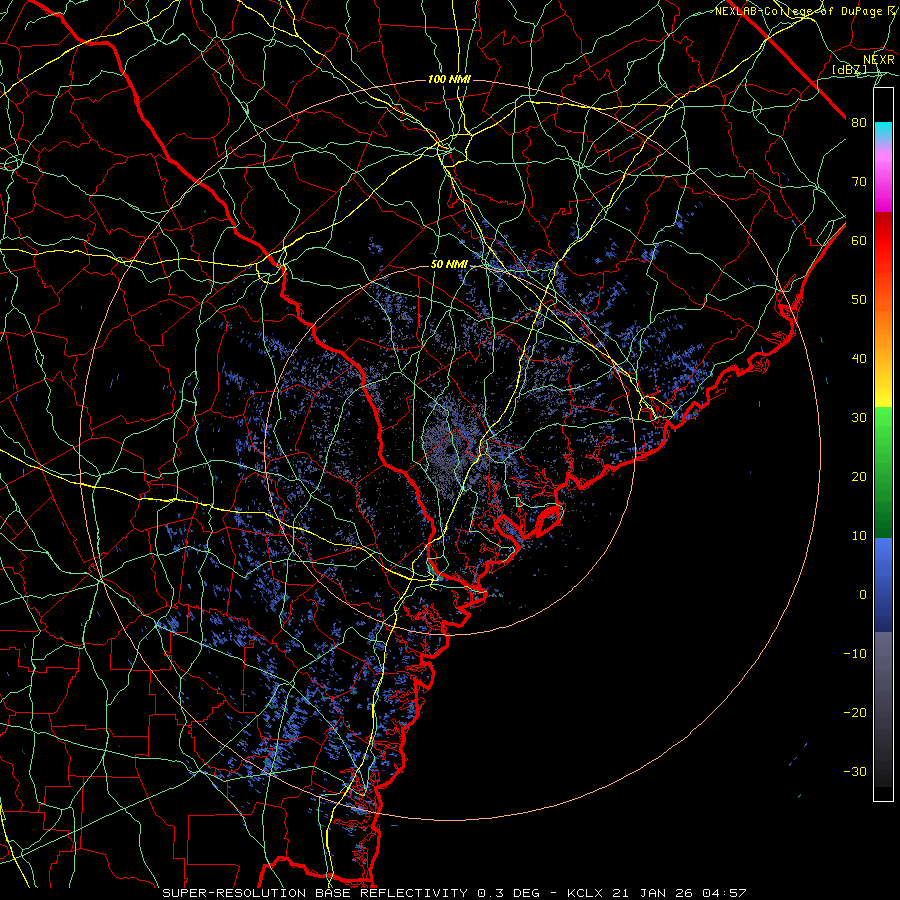
Task: Click the radar site at the rings' center
Action: [x=450, y=449]
